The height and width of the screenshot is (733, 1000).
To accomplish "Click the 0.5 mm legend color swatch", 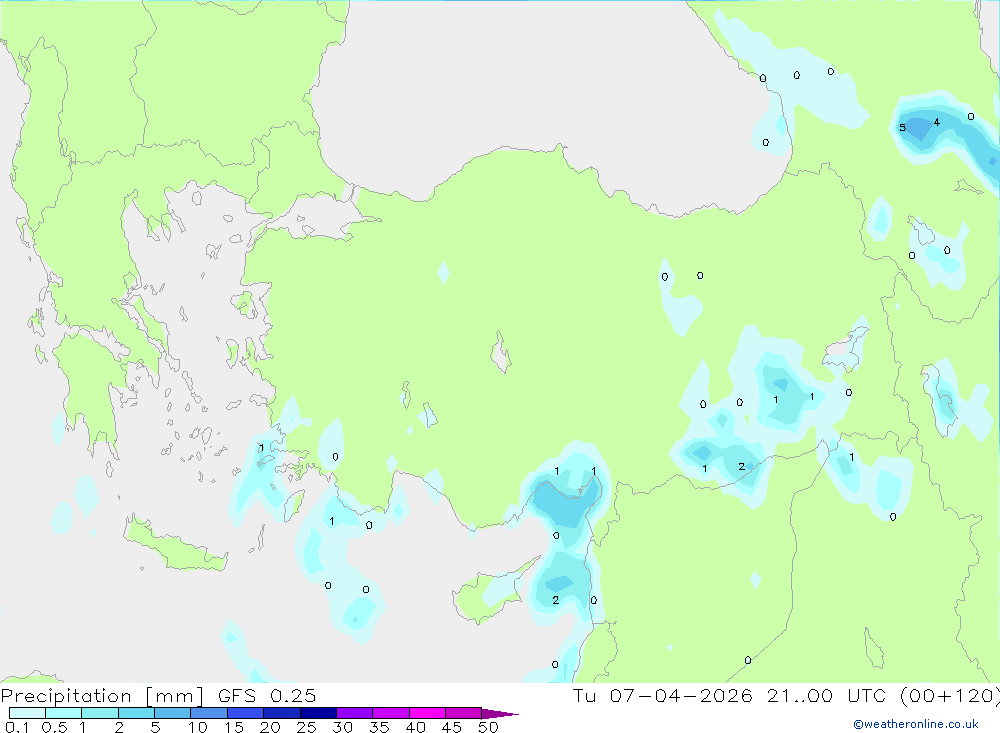I will point(63,713).
